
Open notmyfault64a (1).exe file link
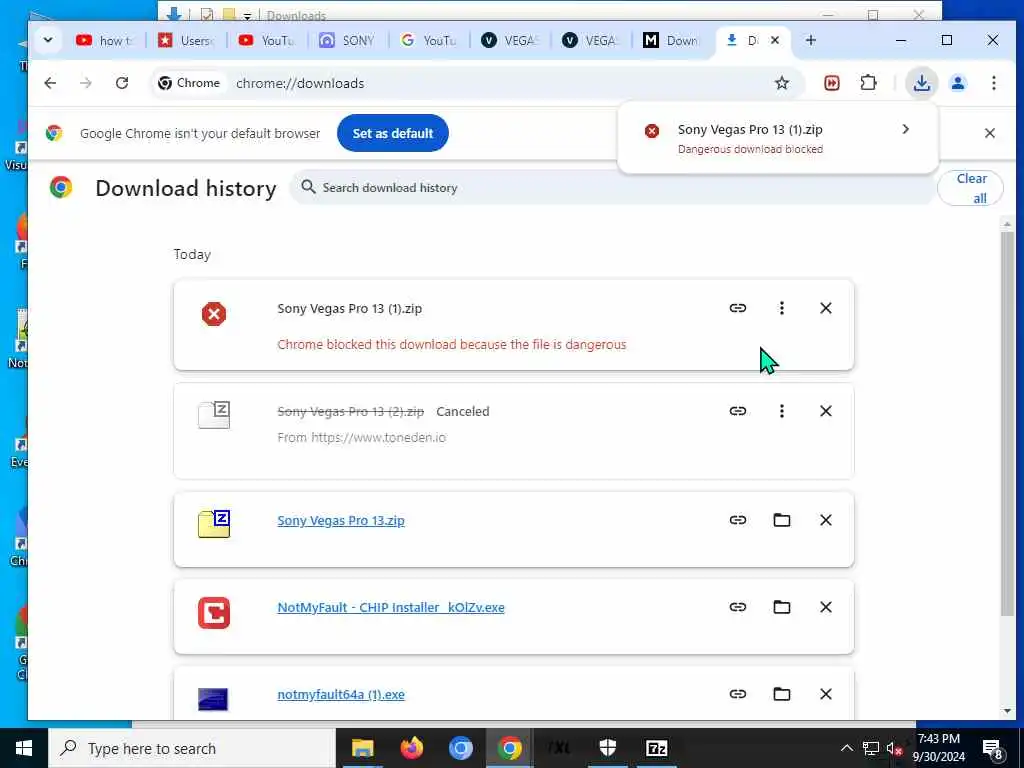coord(341,694)
